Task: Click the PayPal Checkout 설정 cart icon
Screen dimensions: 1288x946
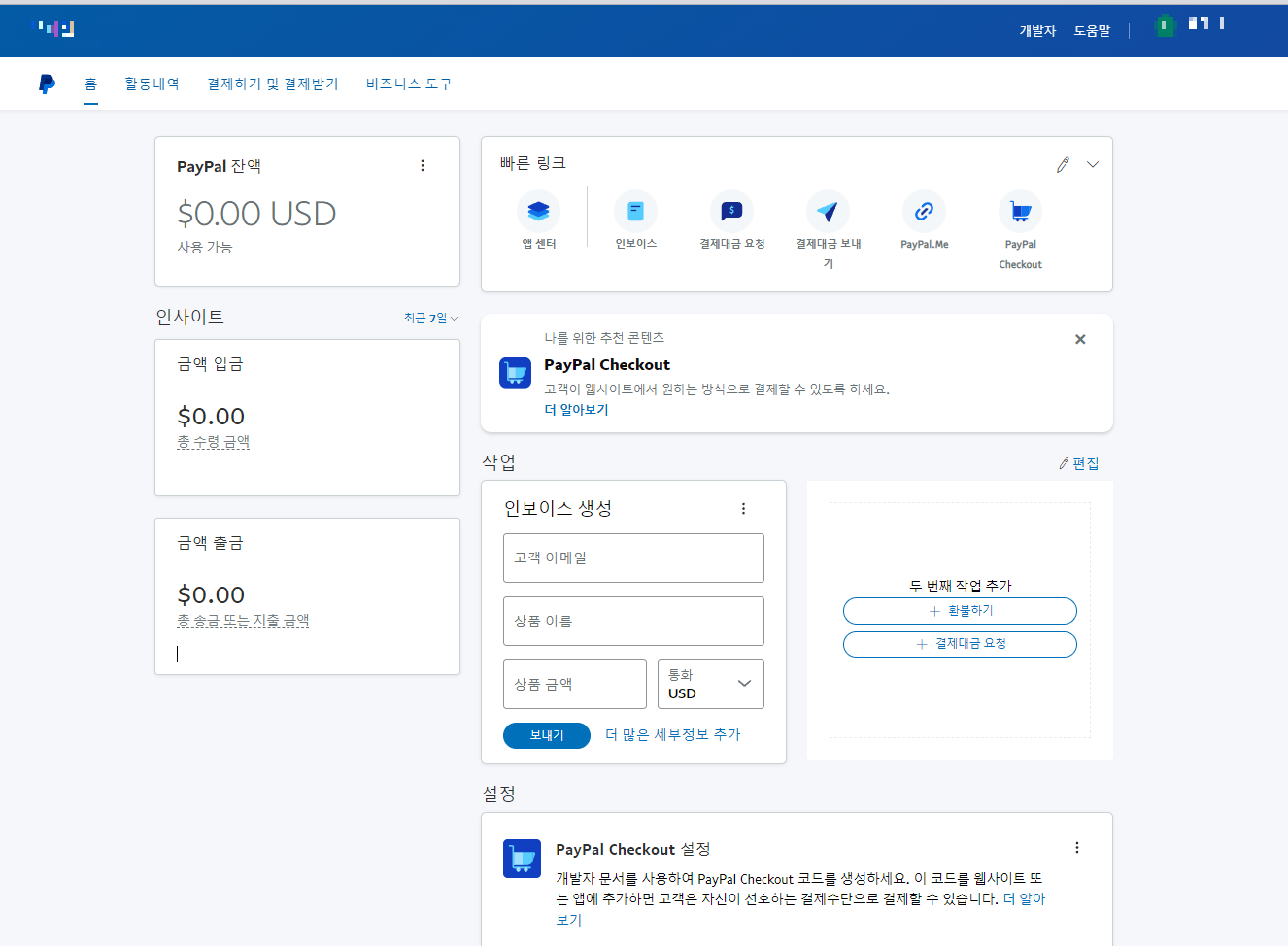Action: click(522, 859)
